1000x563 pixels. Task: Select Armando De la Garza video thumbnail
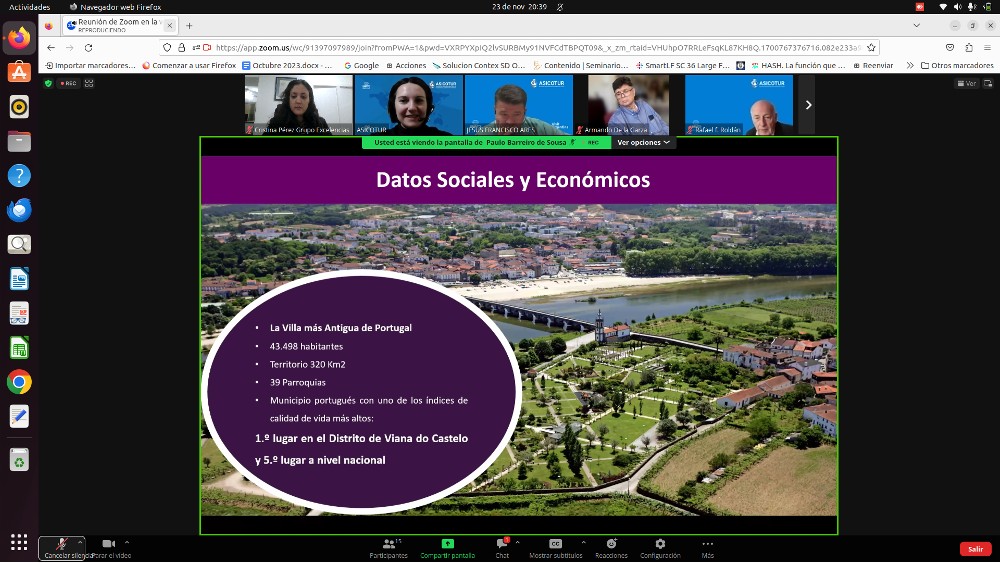628,105
